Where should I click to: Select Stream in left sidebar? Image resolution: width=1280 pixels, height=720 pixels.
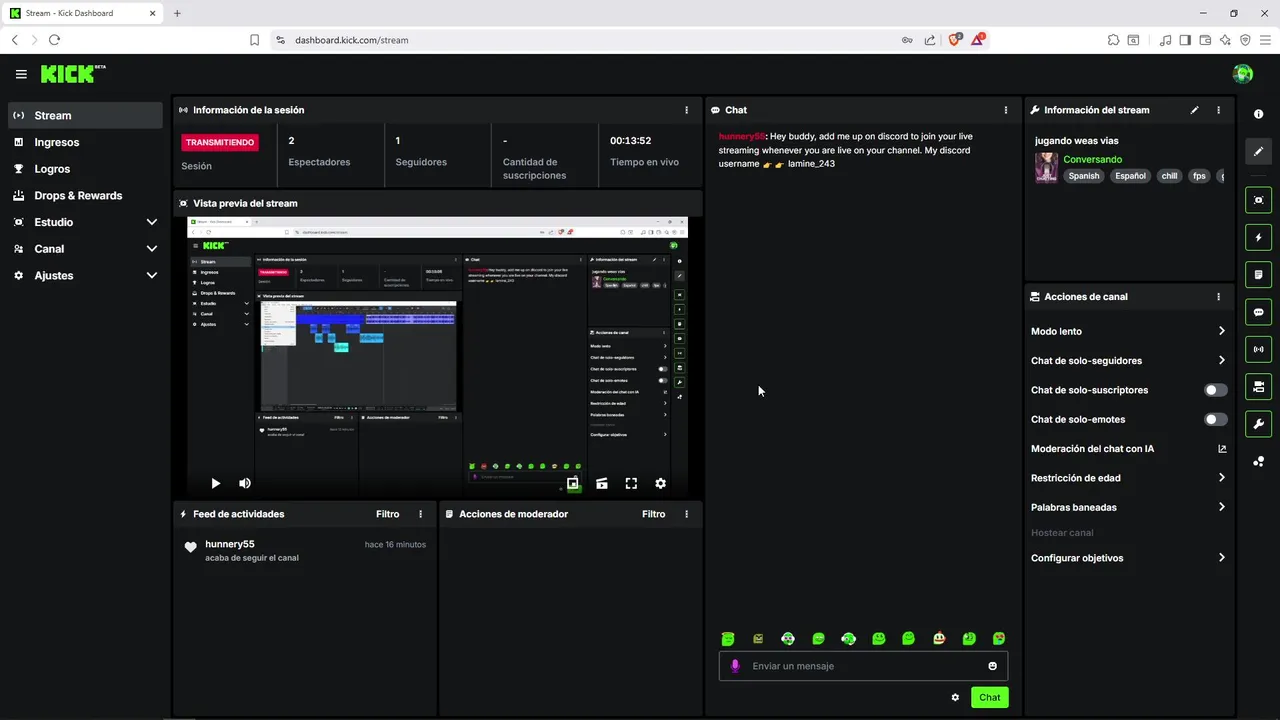click(x=85, y=115)
